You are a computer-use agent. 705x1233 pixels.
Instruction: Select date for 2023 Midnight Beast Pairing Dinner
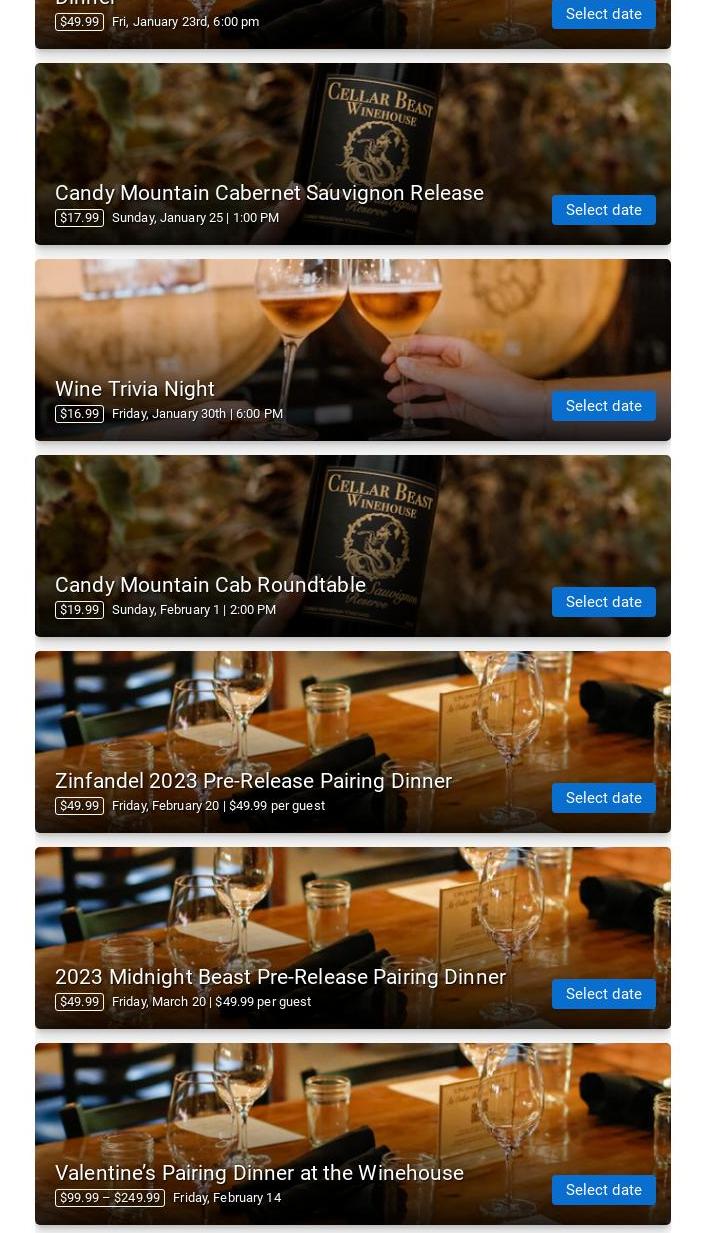603,994
